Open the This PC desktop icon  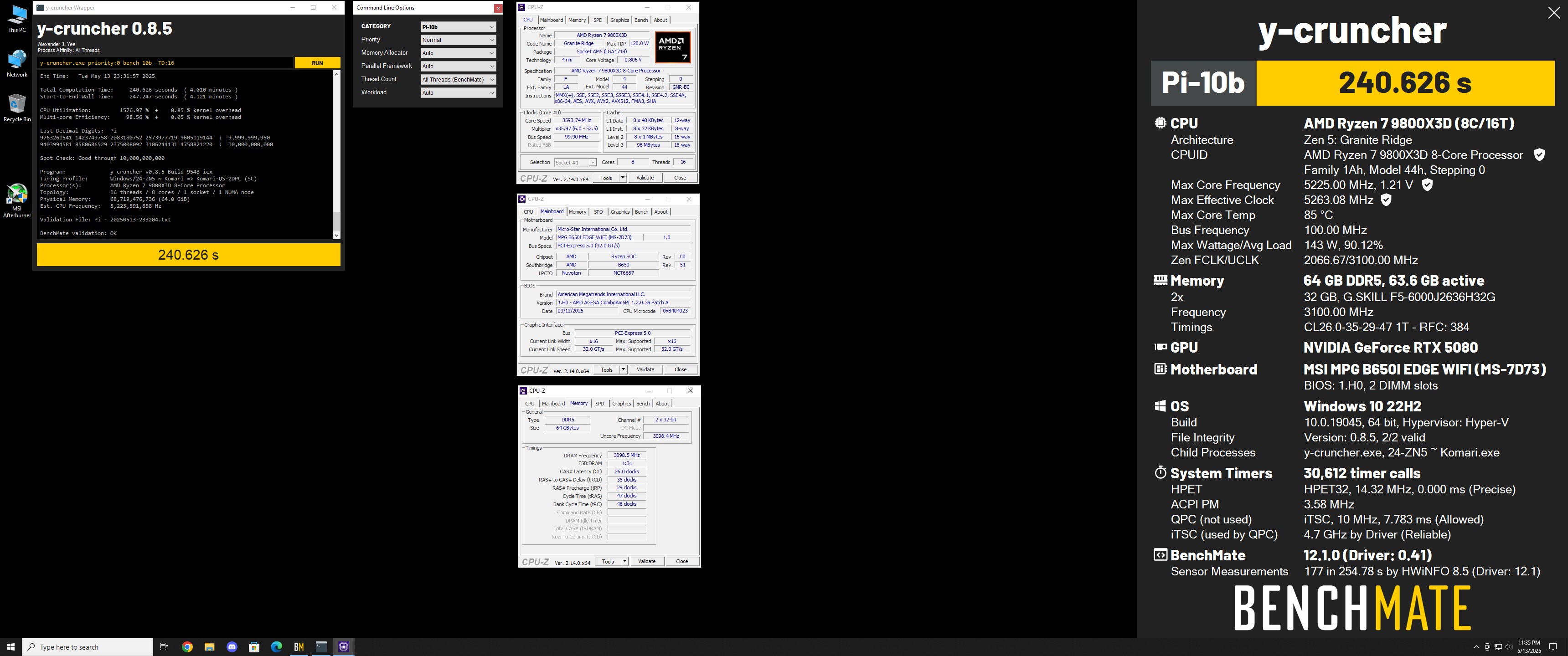[x=17, y=18]
